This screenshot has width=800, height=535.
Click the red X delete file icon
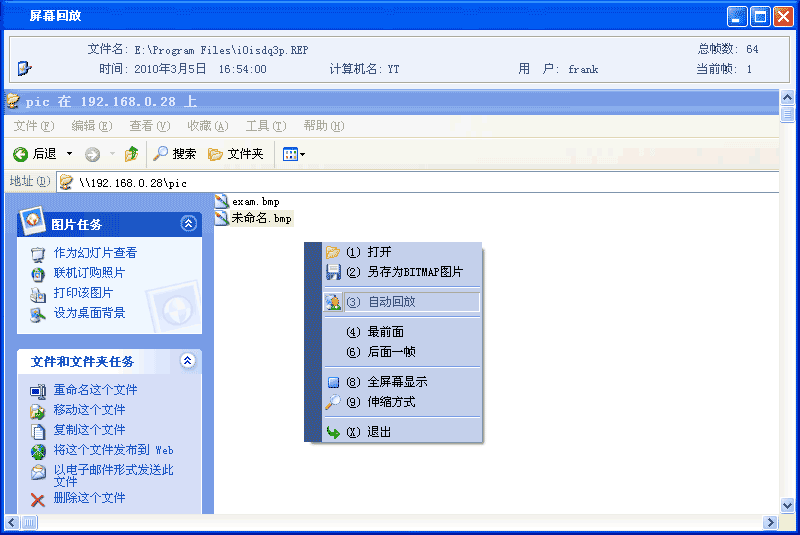coord(38,499)
